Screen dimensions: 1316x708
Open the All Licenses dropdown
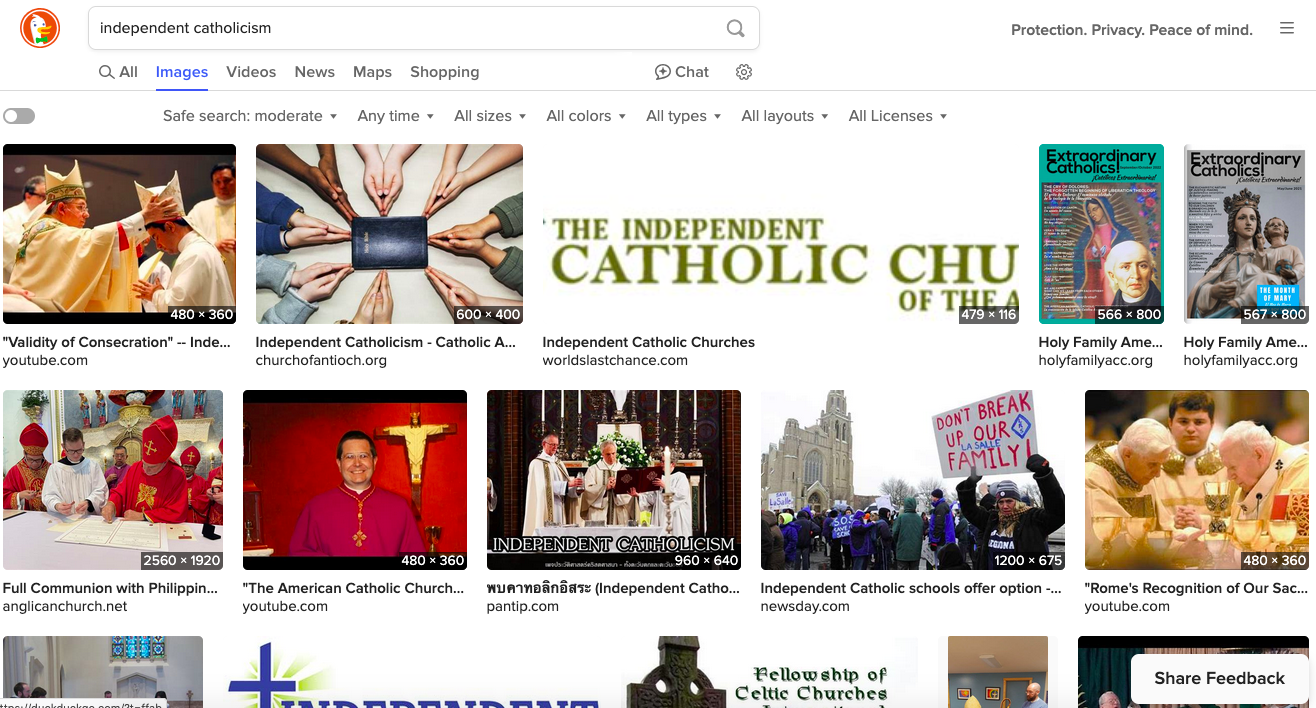[898, 116]
